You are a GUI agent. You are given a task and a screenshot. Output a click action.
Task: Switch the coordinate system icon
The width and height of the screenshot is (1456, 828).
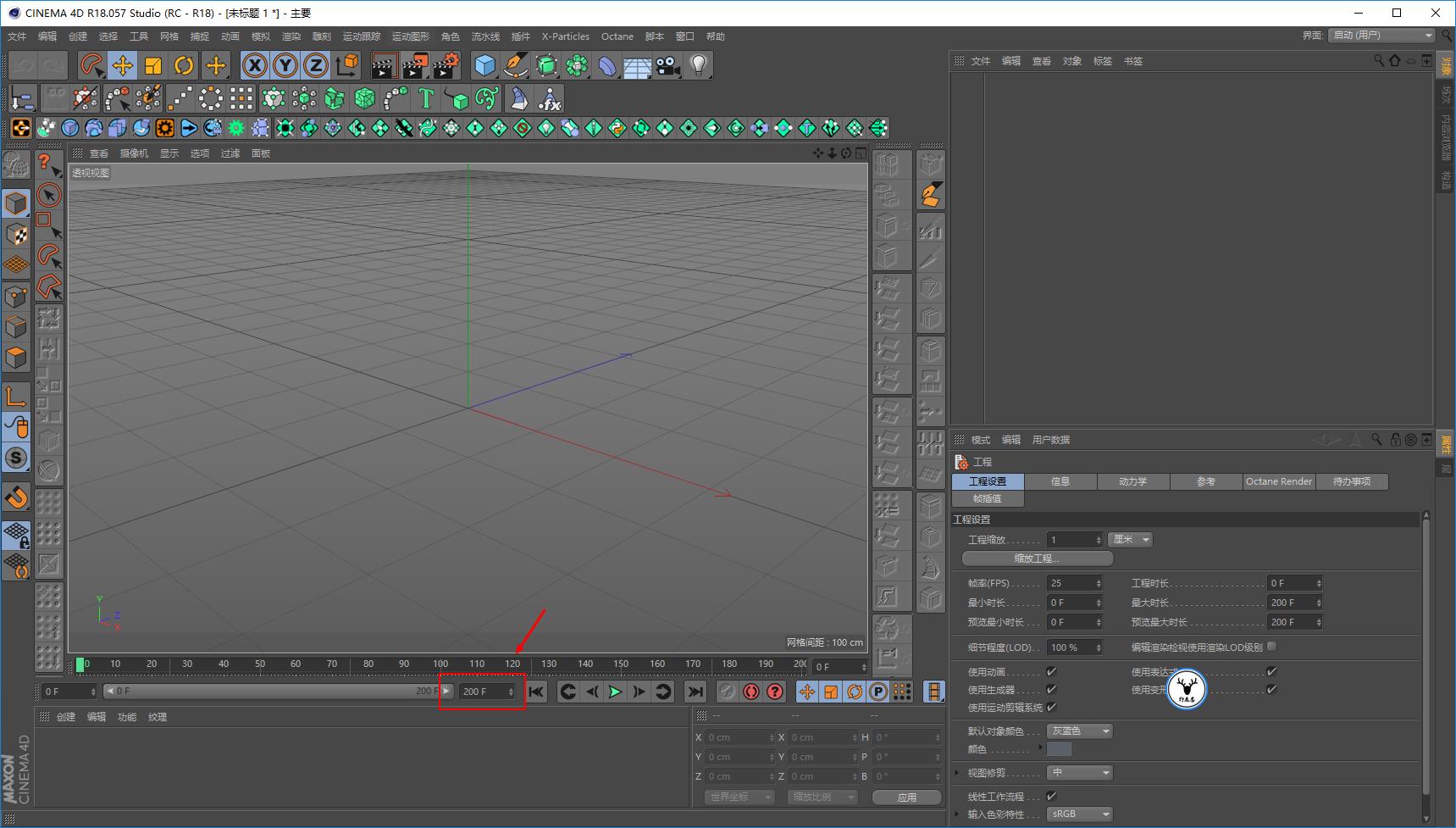347,65
